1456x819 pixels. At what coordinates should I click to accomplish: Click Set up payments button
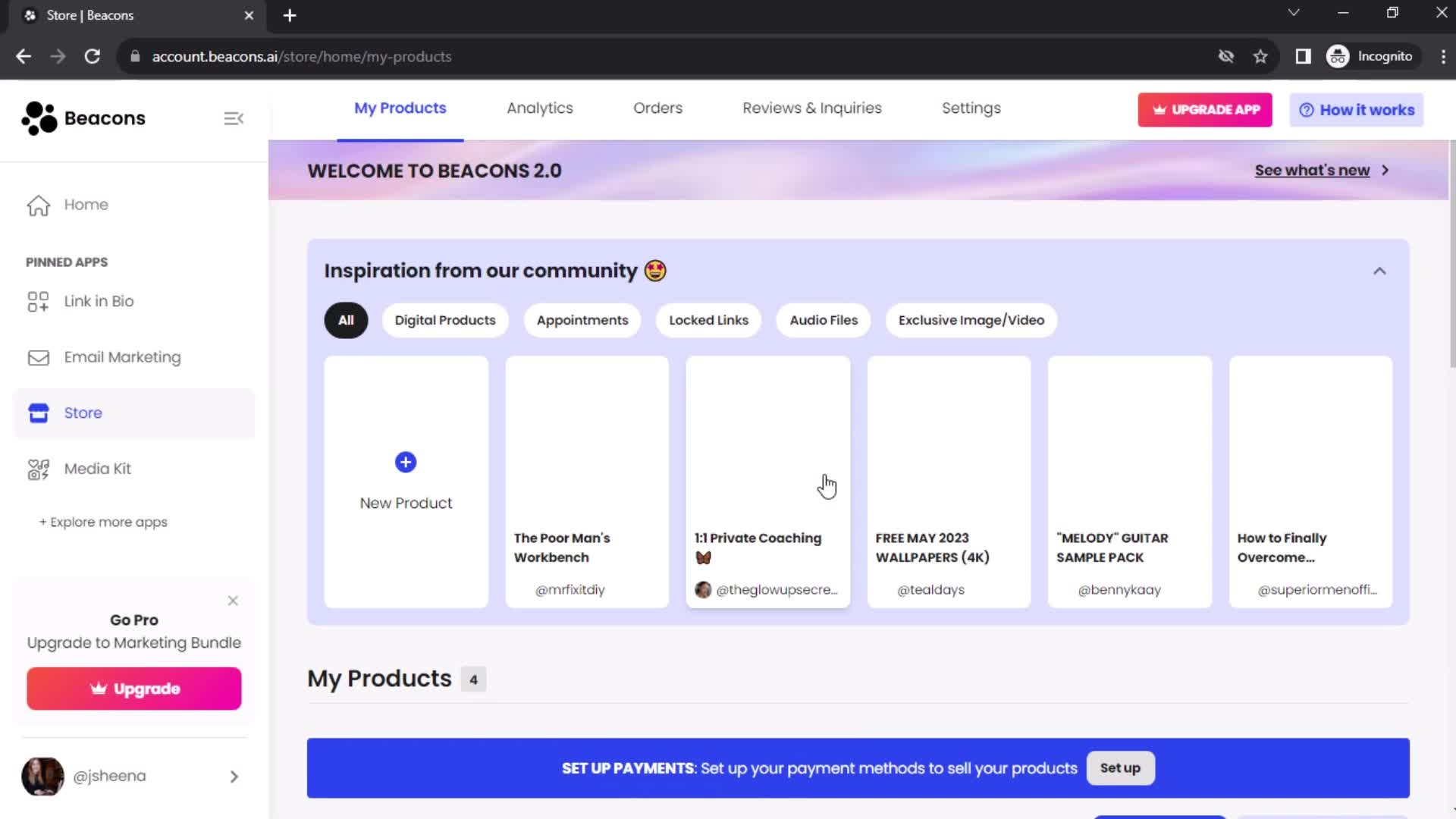point(1120,768)
